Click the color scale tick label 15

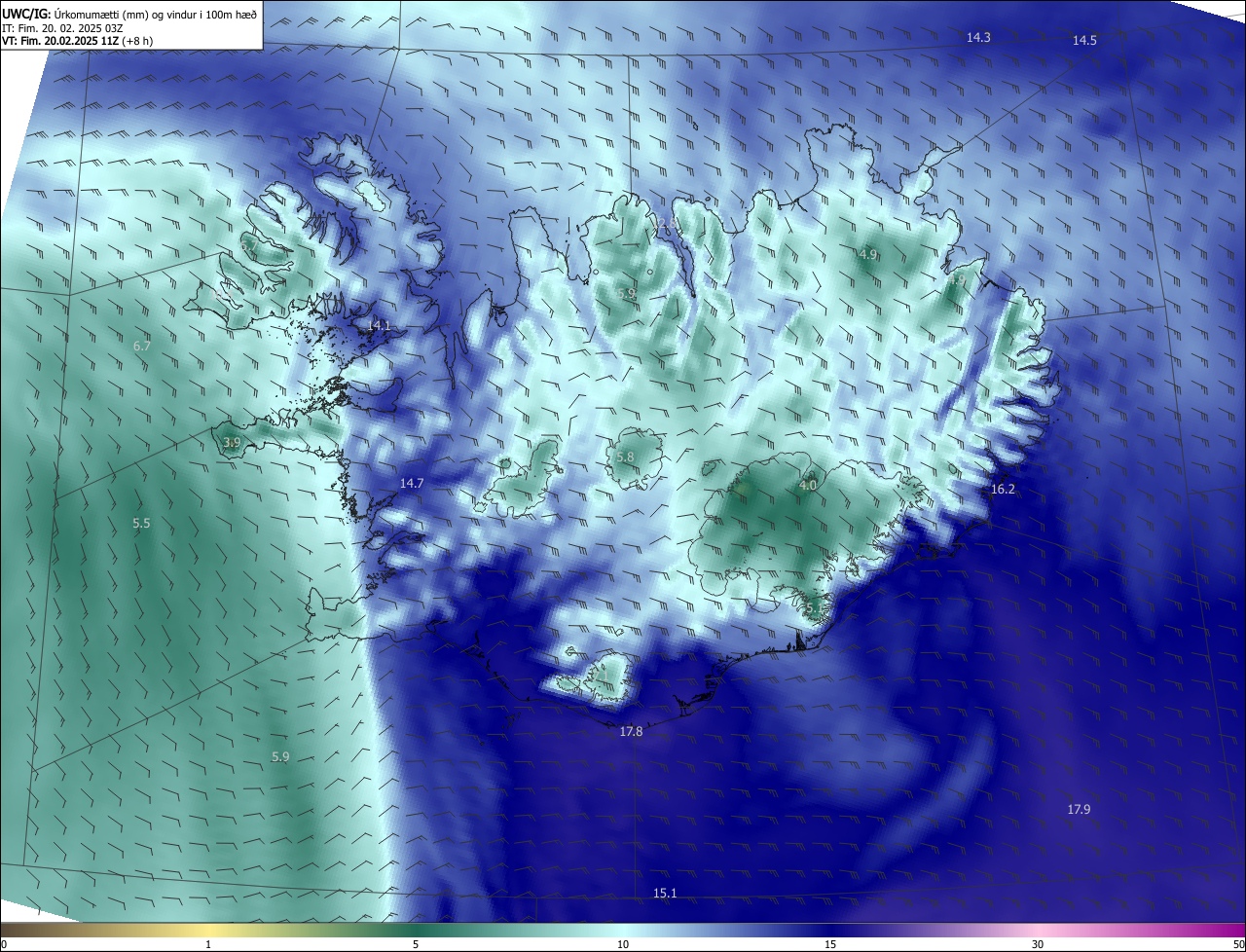coord(830,944)
